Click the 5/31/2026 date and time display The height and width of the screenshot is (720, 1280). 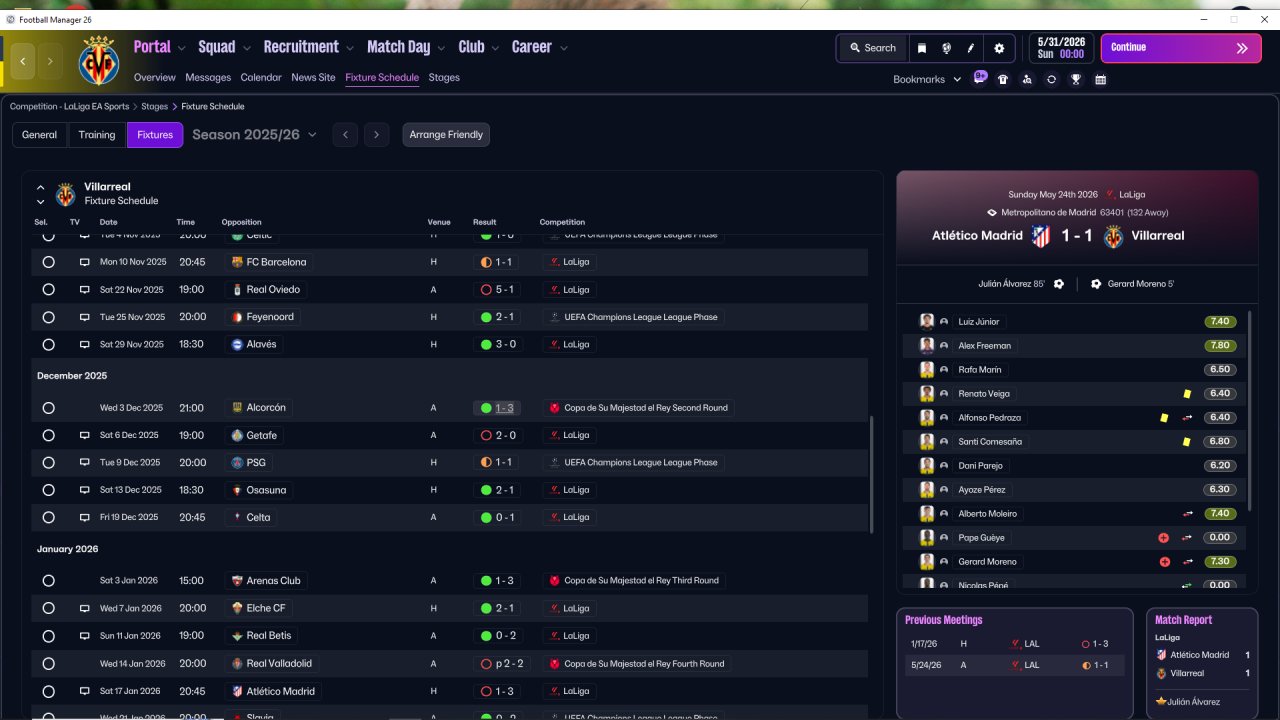click(x=1061, y=48)
